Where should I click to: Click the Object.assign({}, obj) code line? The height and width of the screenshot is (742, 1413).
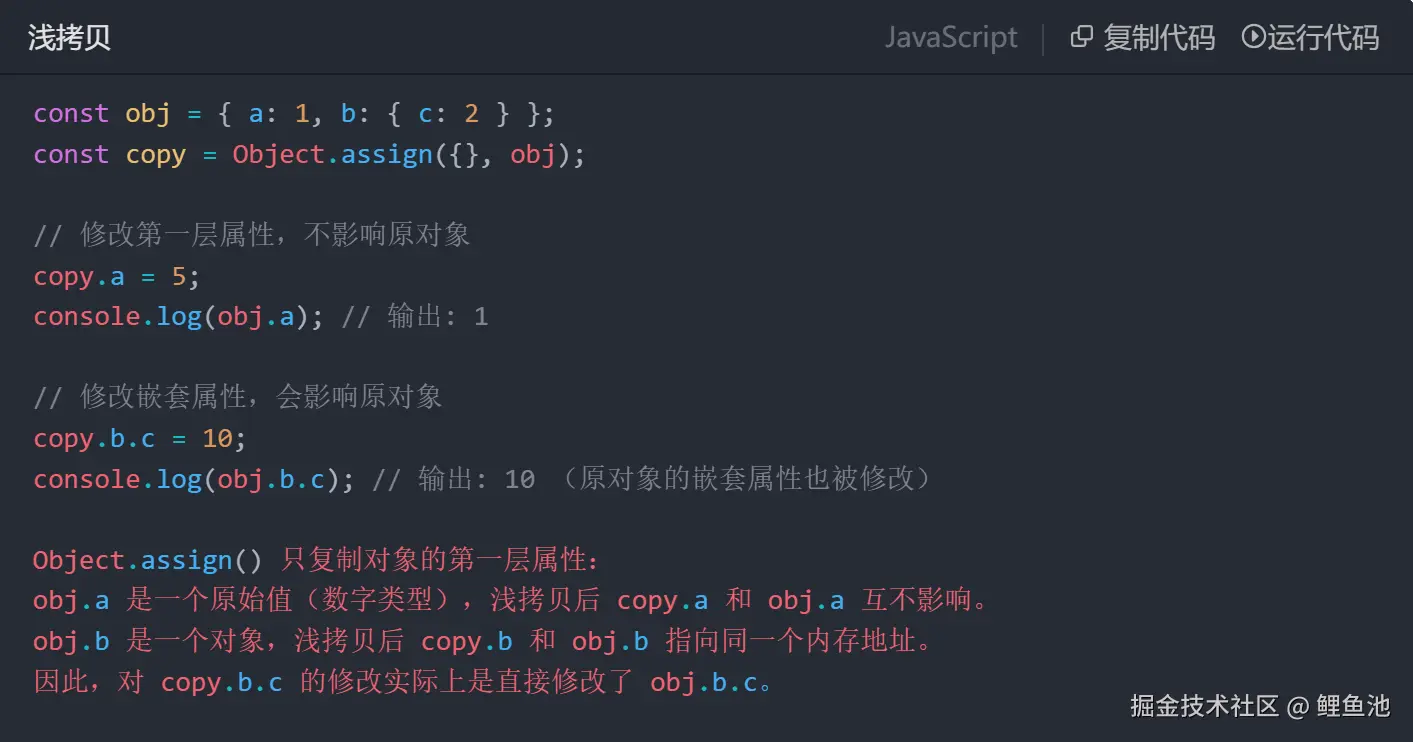(309, 155)
